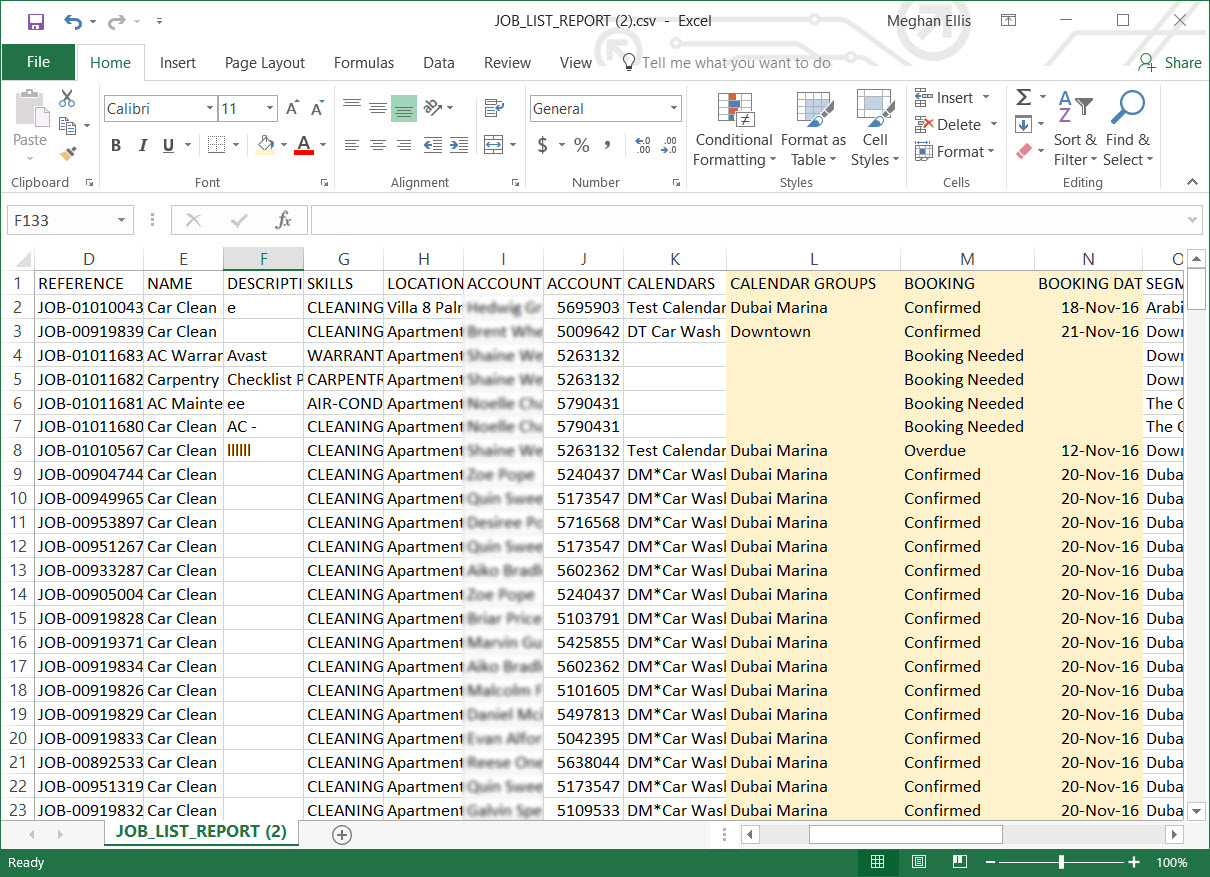Toggle Bold formatting
1210x877 pixels.
[116, 145]
